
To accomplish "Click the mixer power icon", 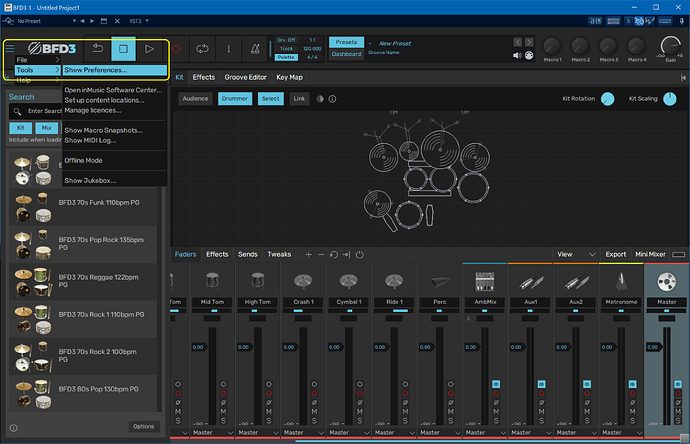I will (360, 255).
